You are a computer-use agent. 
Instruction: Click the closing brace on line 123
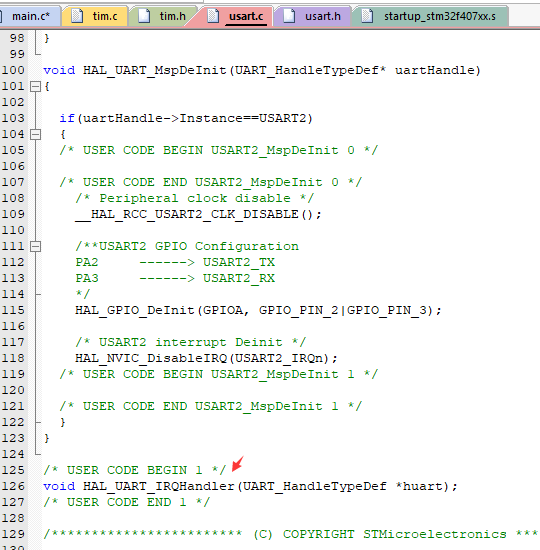click(x=47, y=438)
